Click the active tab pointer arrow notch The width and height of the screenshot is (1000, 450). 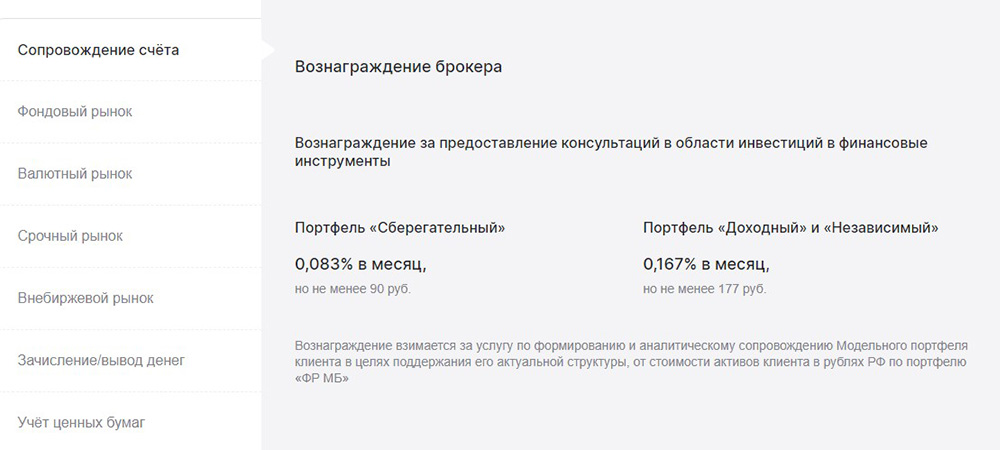(x=268, y=50)
